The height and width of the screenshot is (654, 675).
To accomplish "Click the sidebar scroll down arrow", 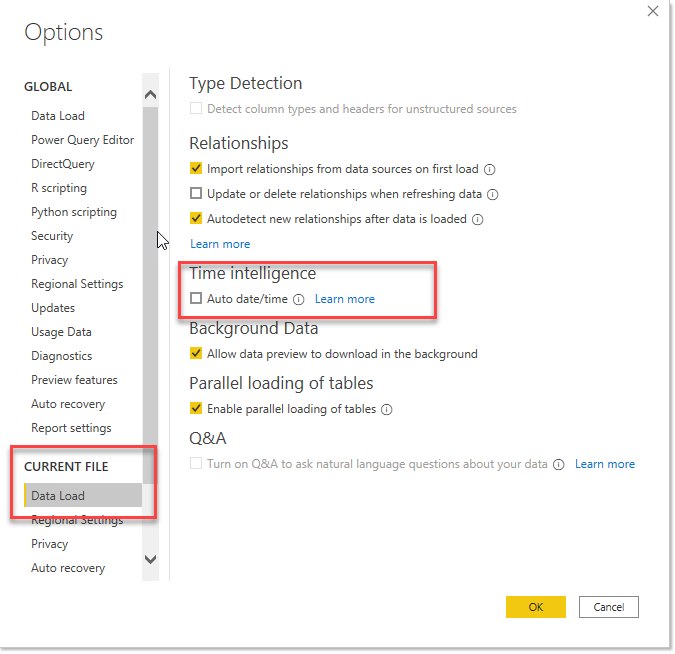I will 150,560.
